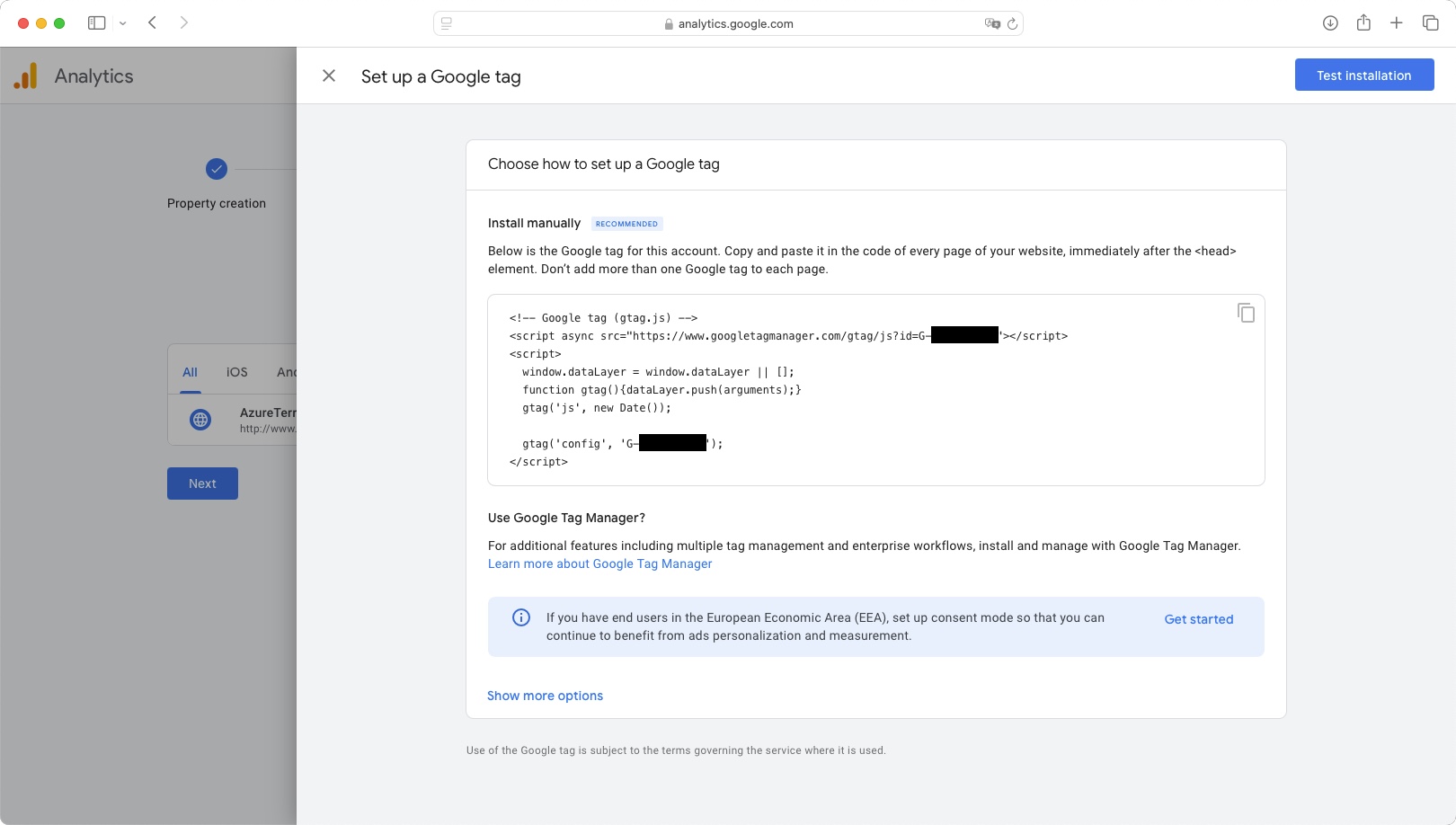Screen dimensions: 1456x825
Task: Click the translate page icon
Action: pos(992,23)
